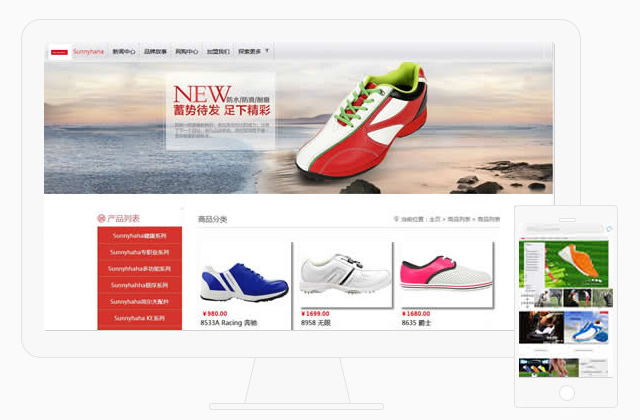Screen dimensions: 640x420
Task: Select 加盟我们 in the navigation bar
Action: click(x=218, y=51)
